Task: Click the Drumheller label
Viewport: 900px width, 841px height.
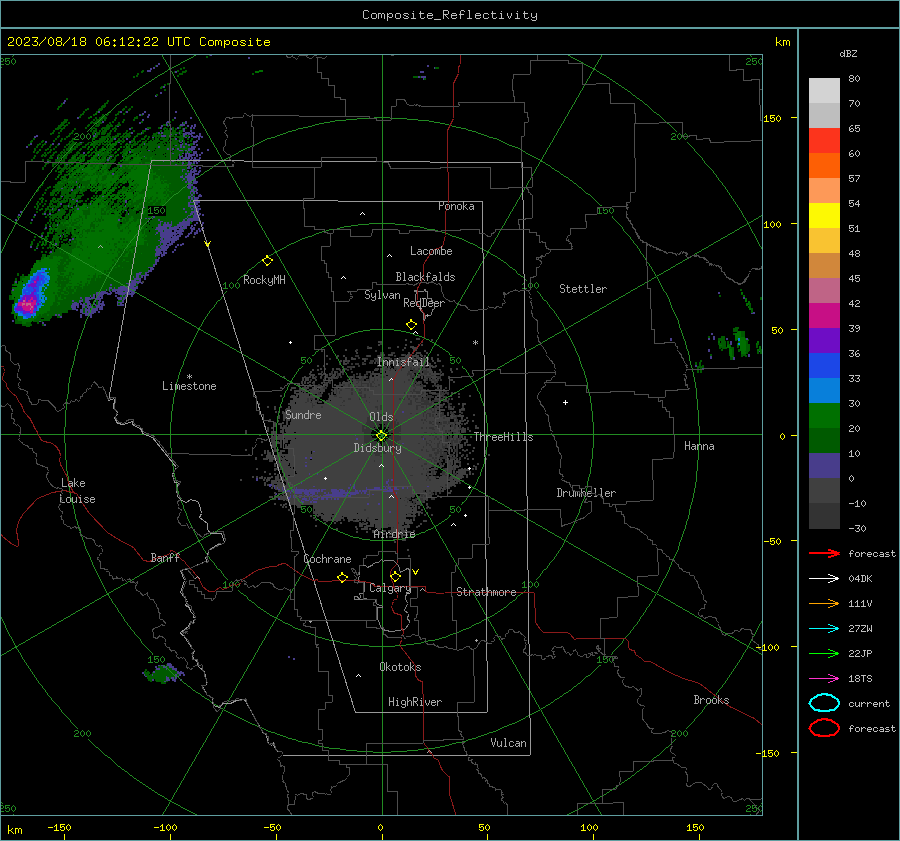Action: click(x=586, y=493)
